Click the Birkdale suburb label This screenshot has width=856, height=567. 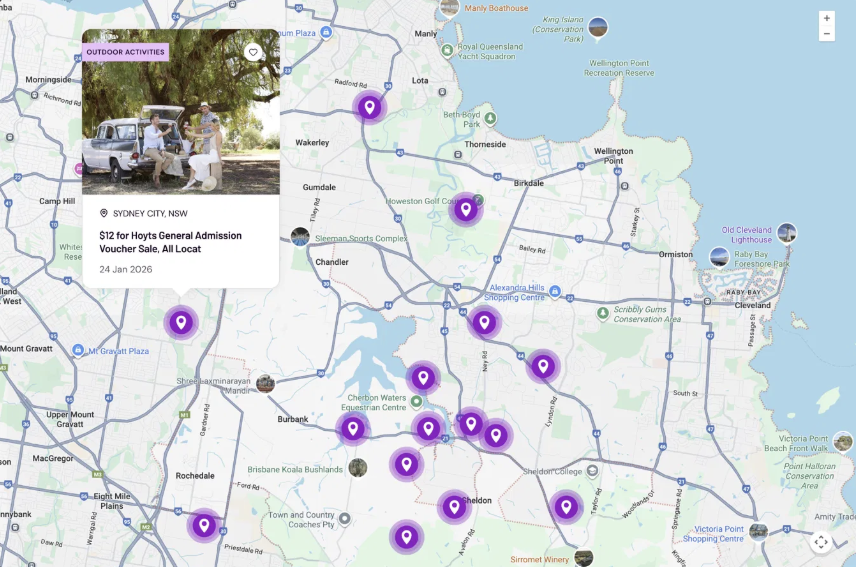[528, 183]
